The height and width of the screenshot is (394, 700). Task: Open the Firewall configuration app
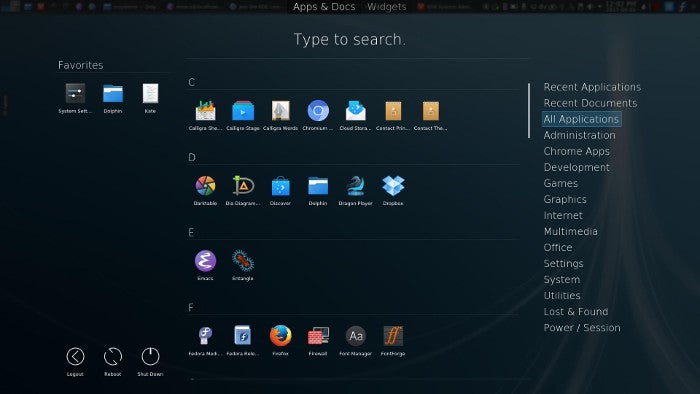click(318, 340)
